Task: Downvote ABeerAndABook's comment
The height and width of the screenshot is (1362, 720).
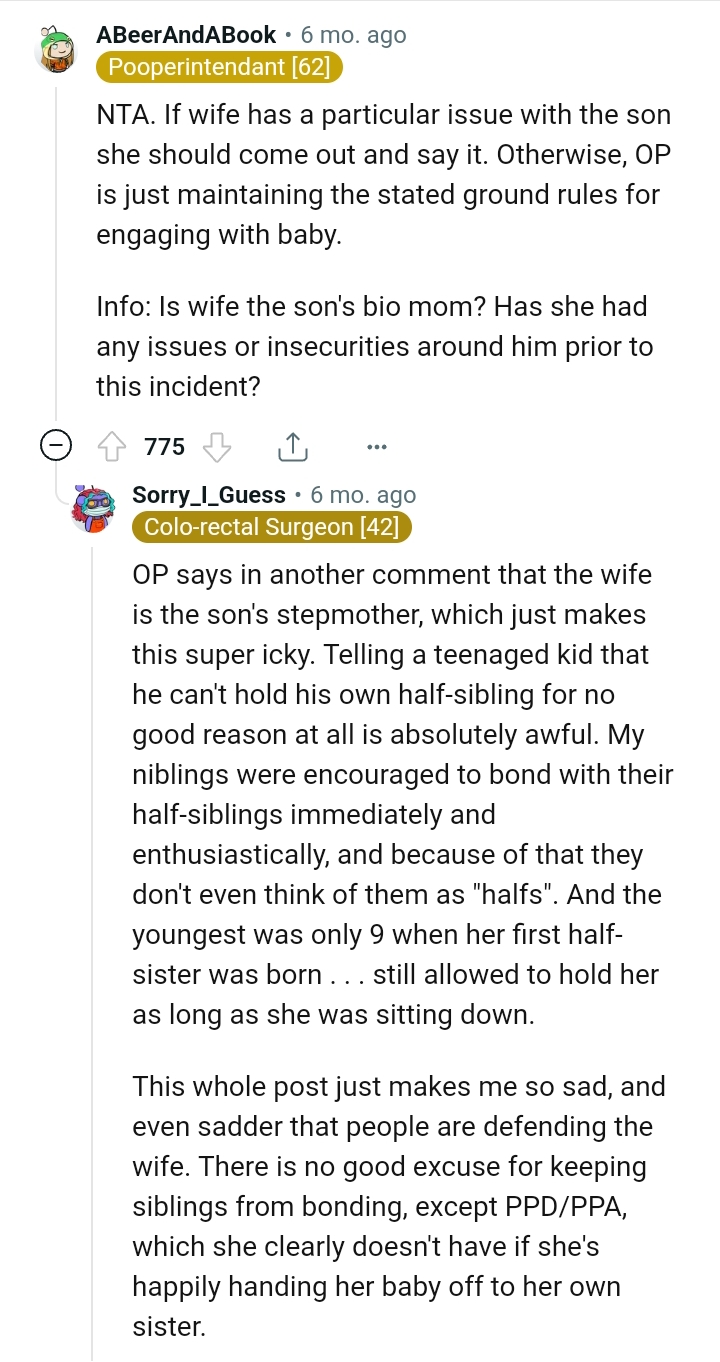Action: coord(217,447)
